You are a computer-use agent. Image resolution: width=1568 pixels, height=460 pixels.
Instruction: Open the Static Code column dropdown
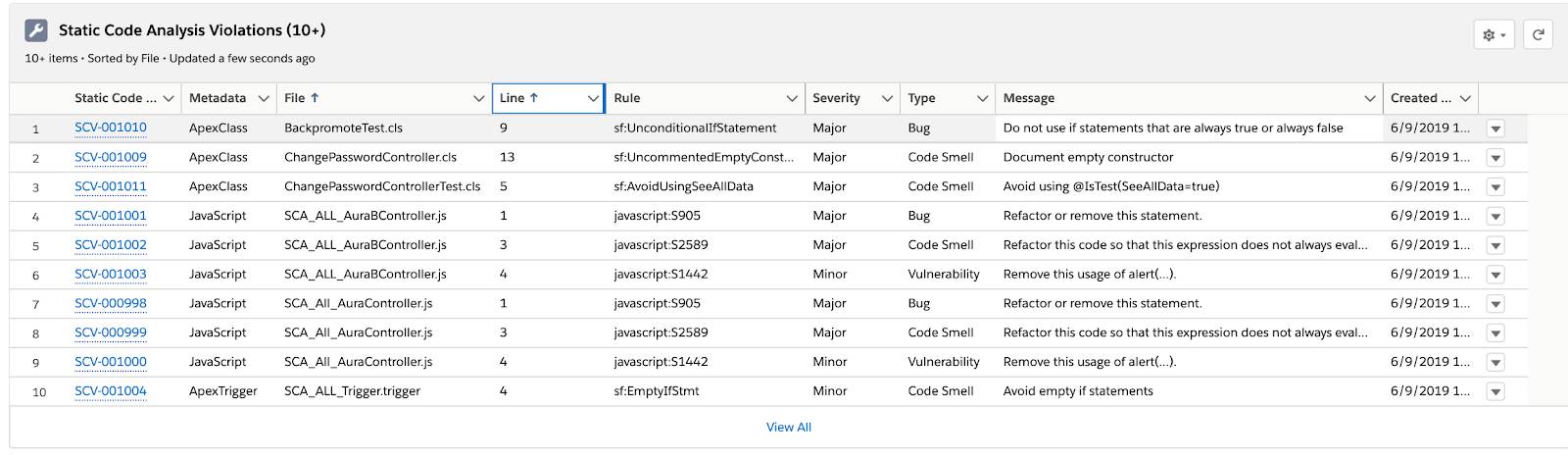(169, 98)
